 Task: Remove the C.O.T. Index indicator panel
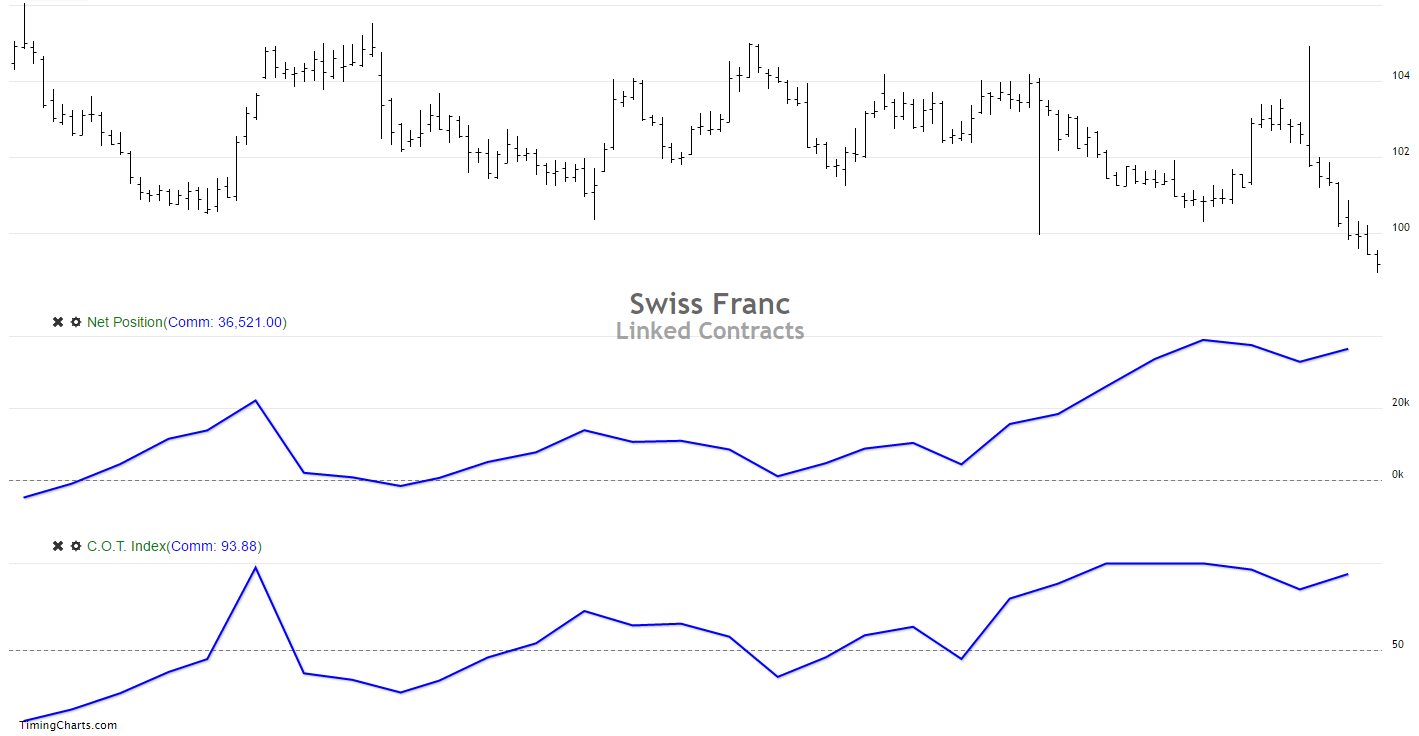coord(58,546)
